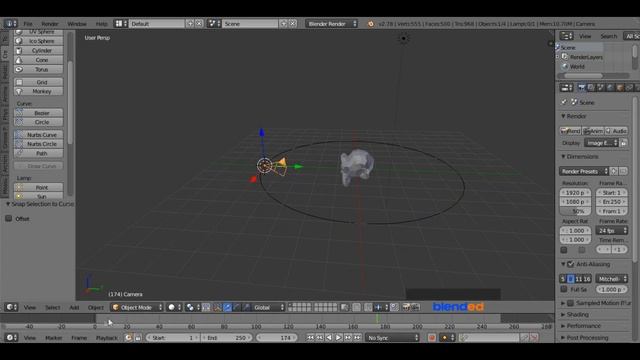Collapse the Snap Selection to Cursor panel
The image size is (640, 360).
tap(8, 204)
